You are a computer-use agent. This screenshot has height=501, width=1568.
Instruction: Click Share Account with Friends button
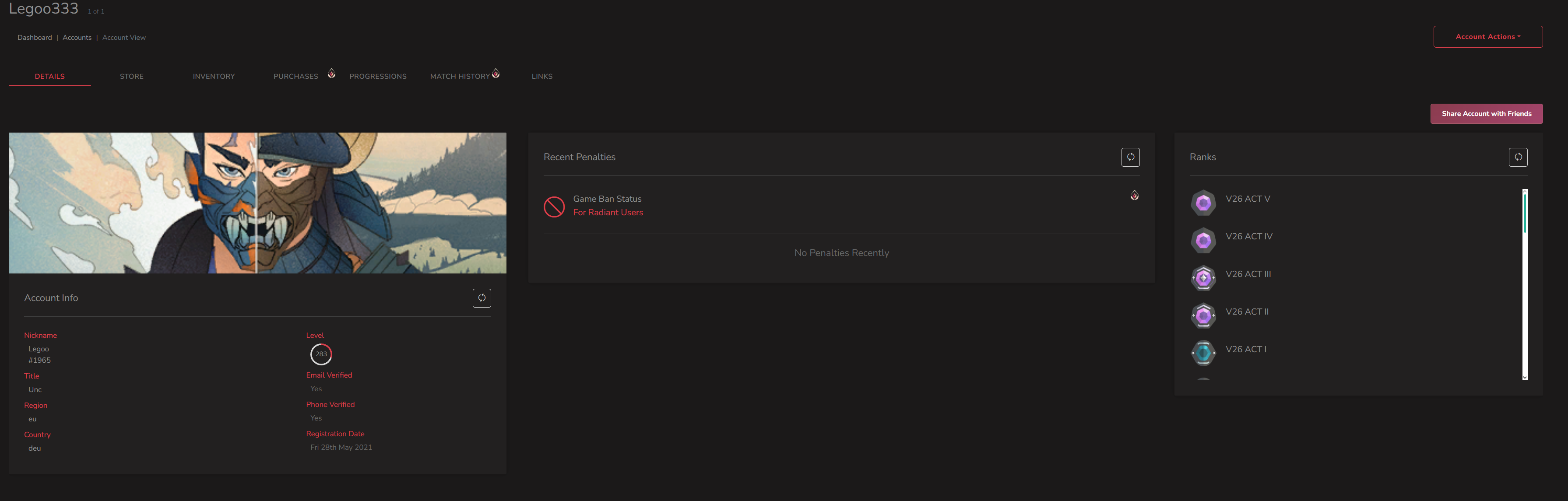tap(1487, 114)
